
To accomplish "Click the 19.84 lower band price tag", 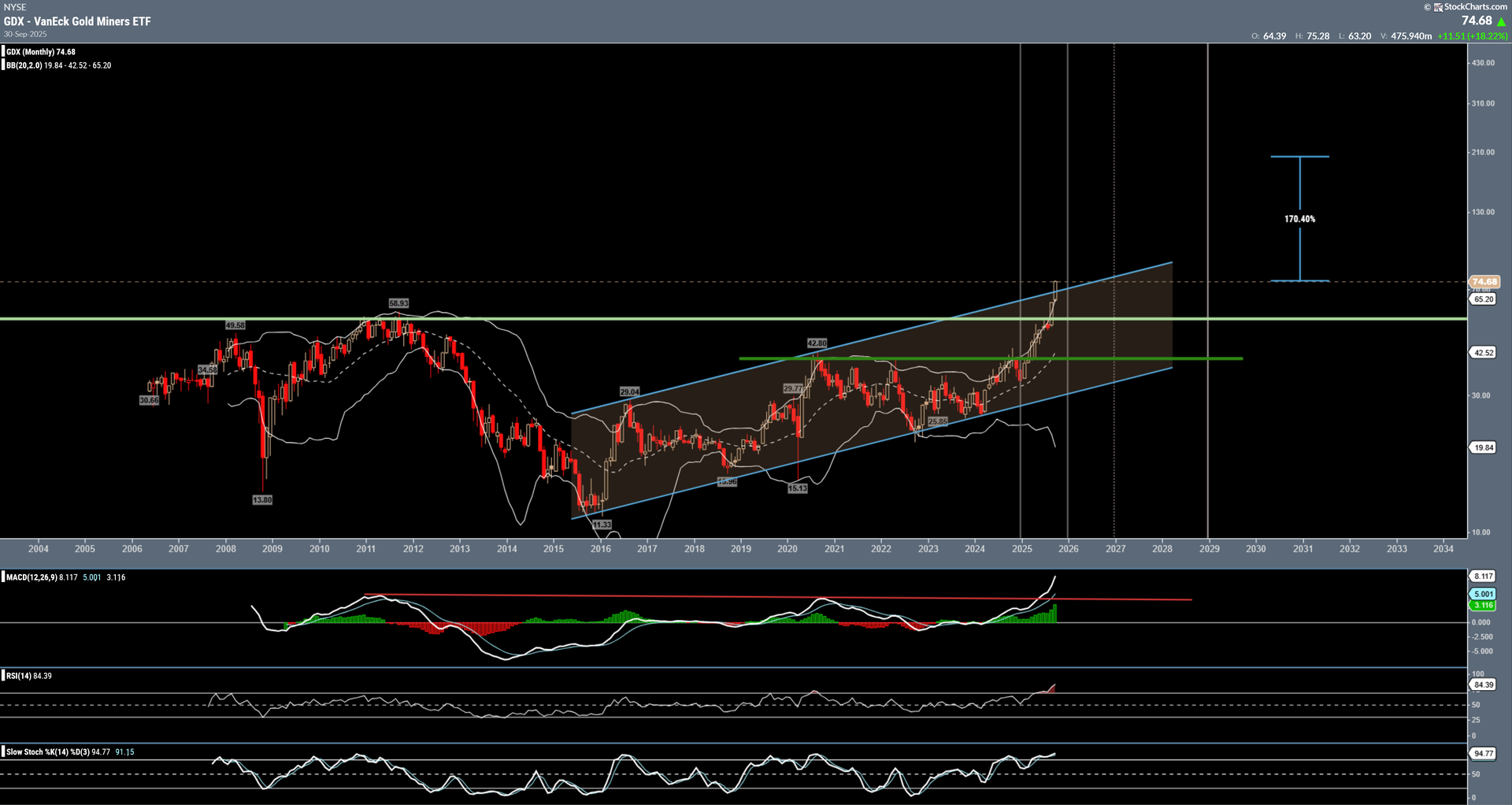I will click(1484, 447).
